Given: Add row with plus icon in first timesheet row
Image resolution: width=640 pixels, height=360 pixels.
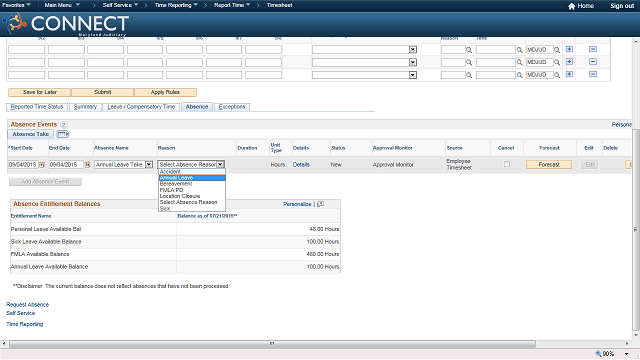Looking at the screenshot, I should [x=569, y=49].
